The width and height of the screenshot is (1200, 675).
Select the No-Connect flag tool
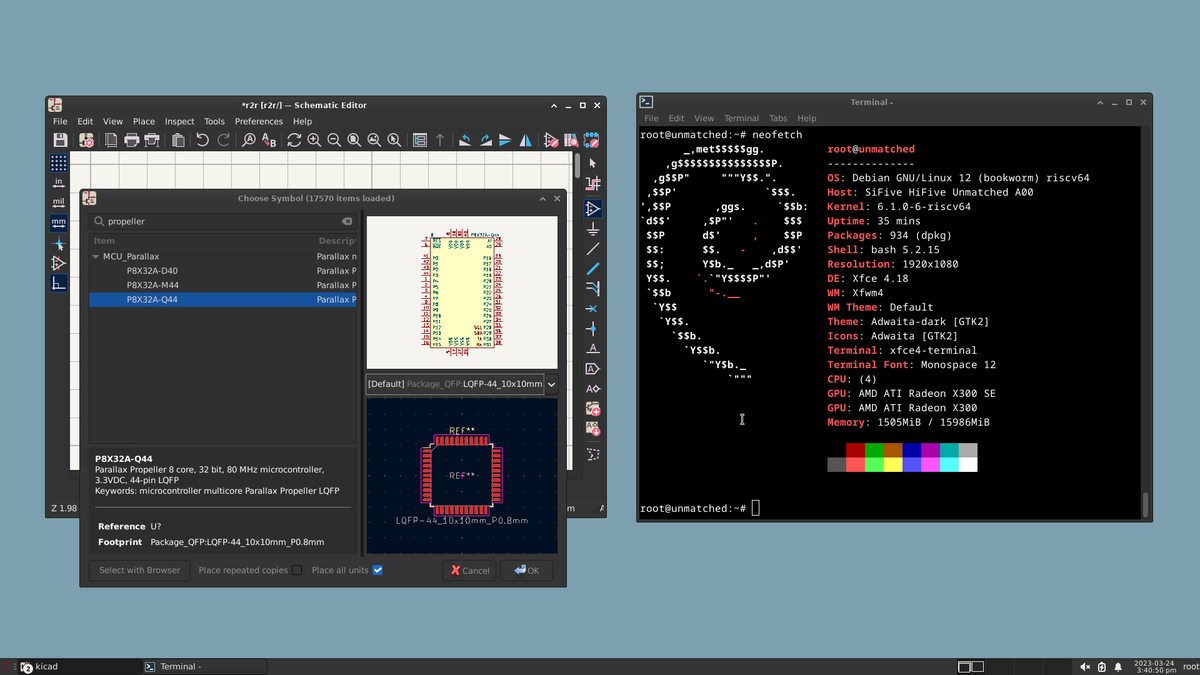[593, 308]
